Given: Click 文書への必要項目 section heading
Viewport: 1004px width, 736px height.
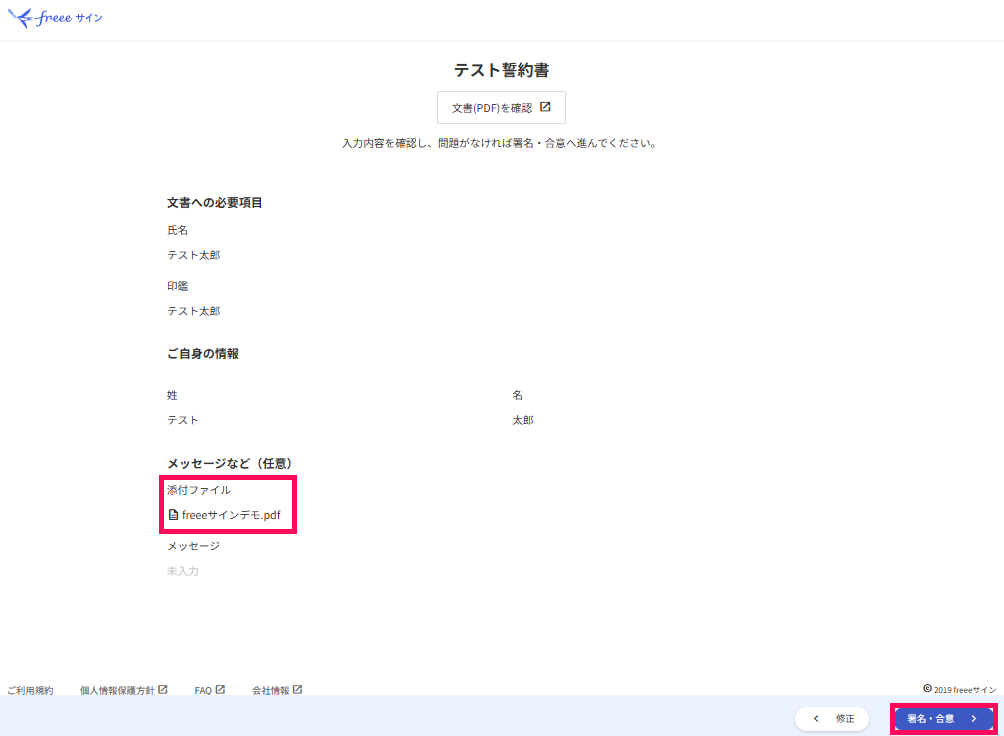Looking at the screenshot, I should click(215, 202).
